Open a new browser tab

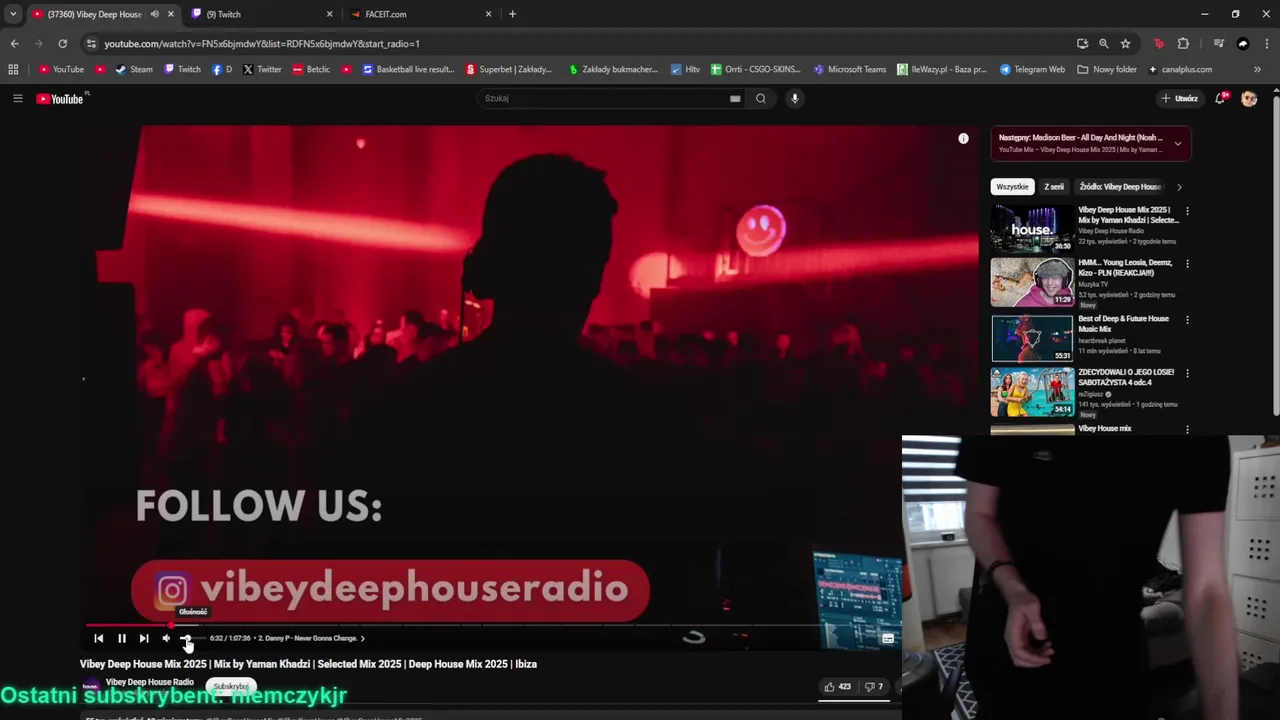tap(512, 14)
